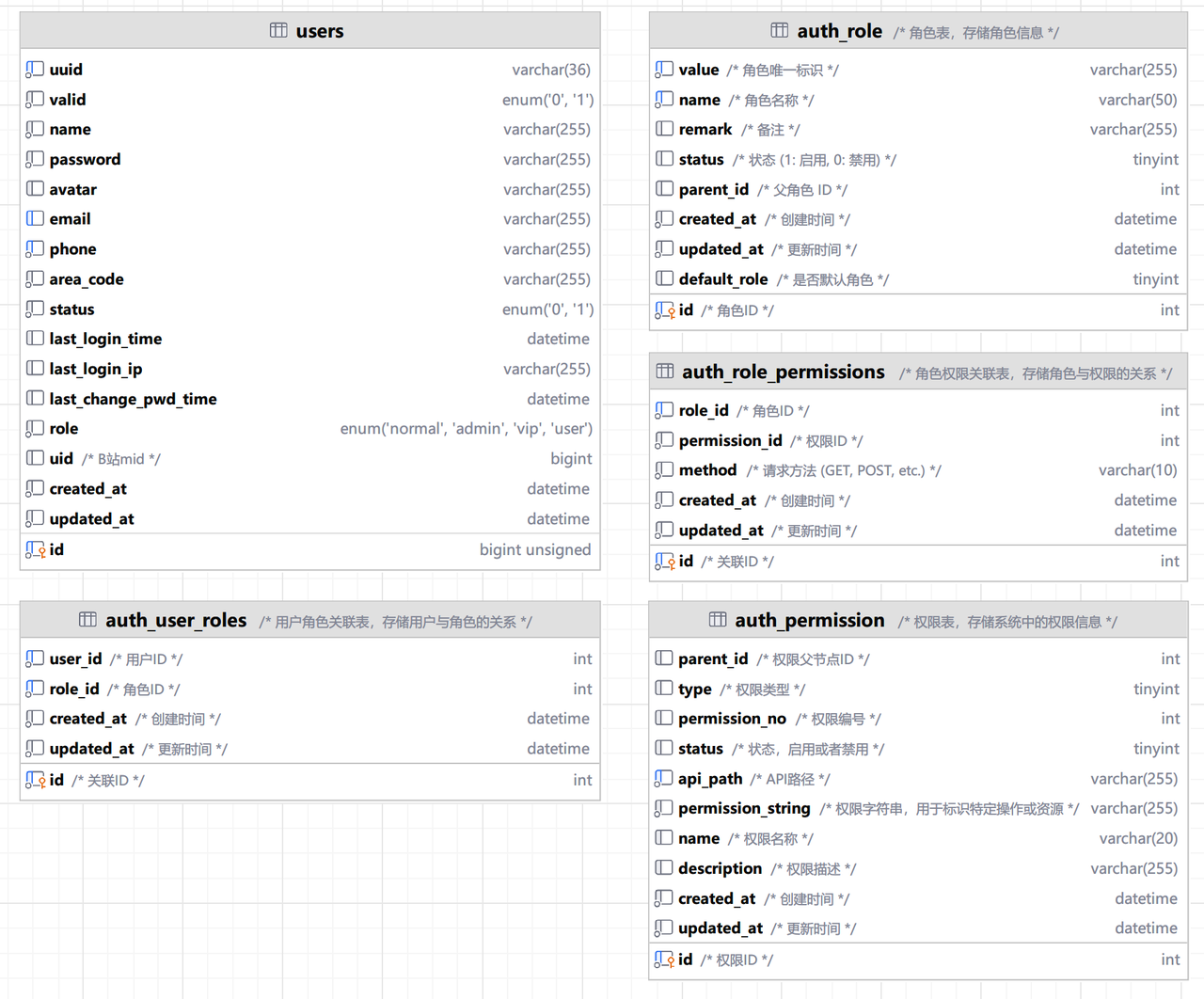Select user_id column in auth_user_roles
Viewport: 1204px width, 999px height.
[75, 658]
